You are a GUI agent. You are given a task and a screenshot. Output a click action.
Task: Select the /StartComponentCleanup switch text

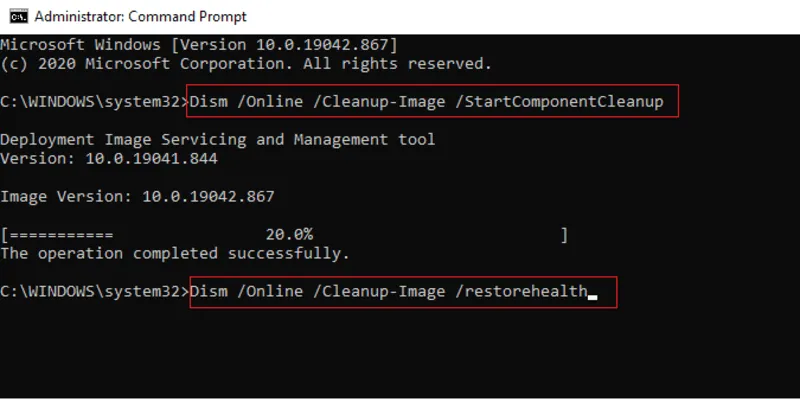tap(559, 102)
